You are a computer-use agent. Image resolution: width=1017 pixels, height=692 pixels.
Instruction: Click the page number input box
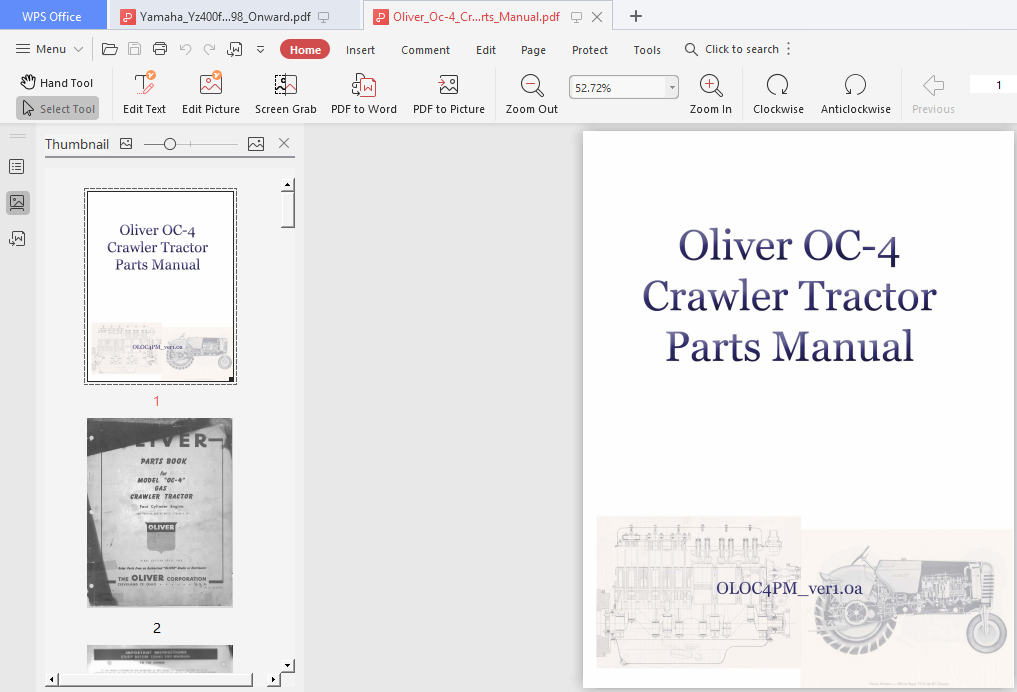[x=993, y=84]
